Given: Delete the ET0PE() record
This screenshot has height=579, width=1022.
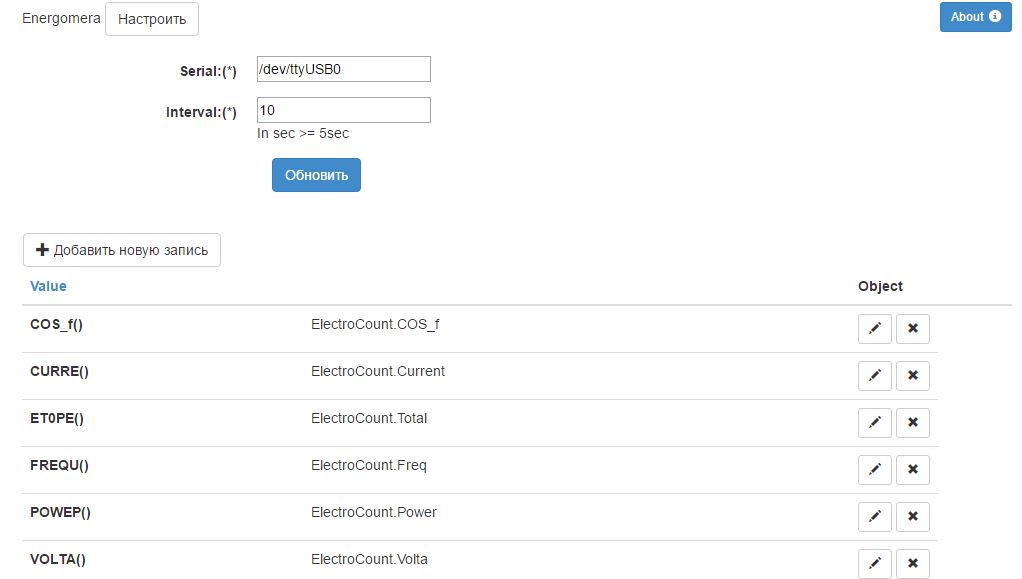Looking at the screenshot, I should pos(912,423).
